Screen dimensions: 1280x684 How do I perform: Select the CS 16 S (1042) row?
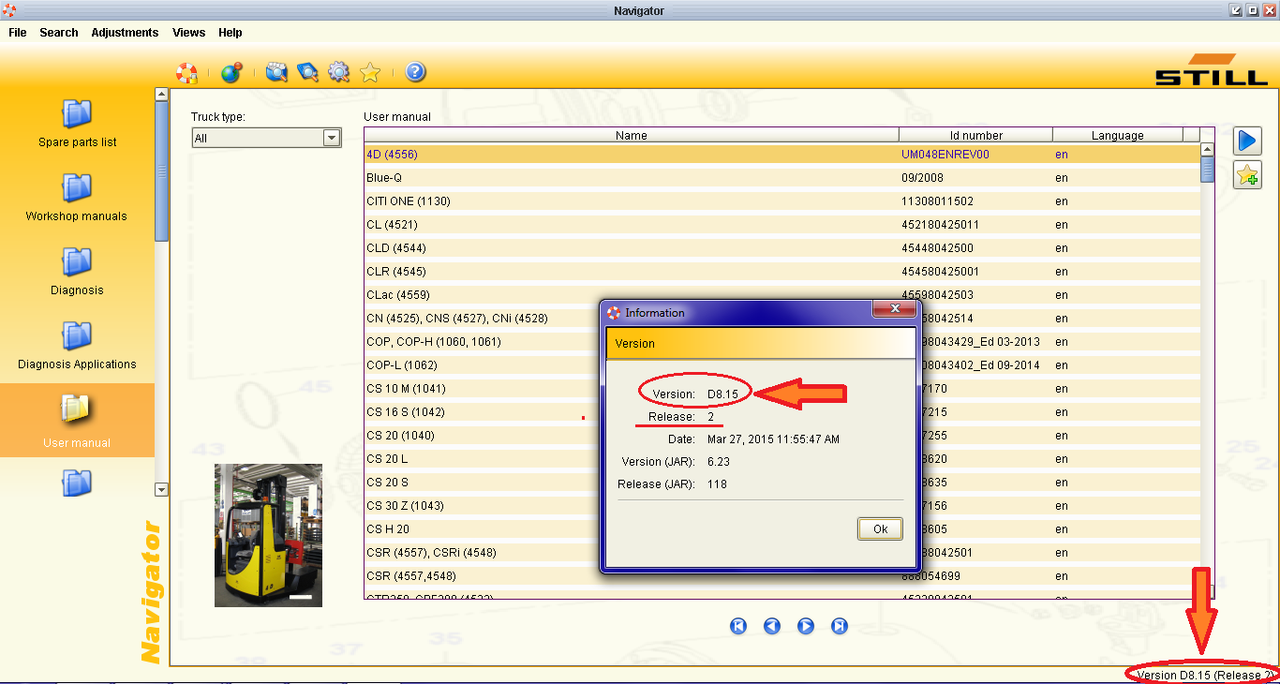click(x=782, y=412)
